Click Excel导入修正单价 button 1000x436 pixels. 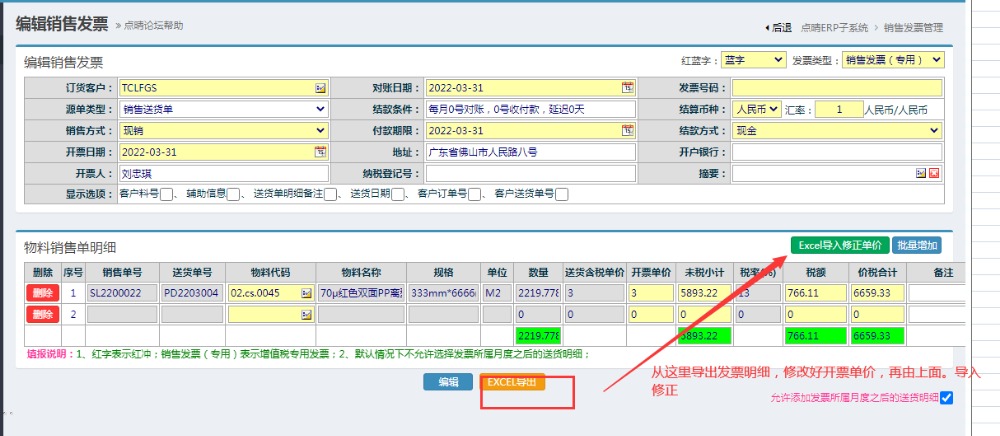tap(838, 245)
